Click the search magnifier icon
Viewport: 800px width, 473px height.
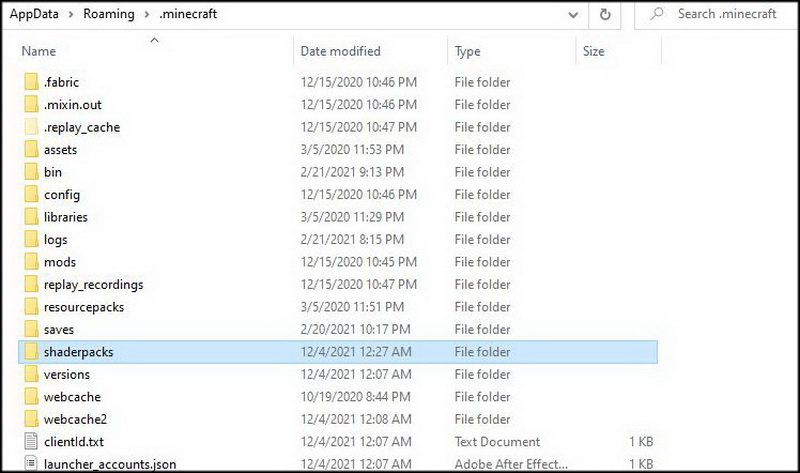pyautogui.click(x=657, y=14)
